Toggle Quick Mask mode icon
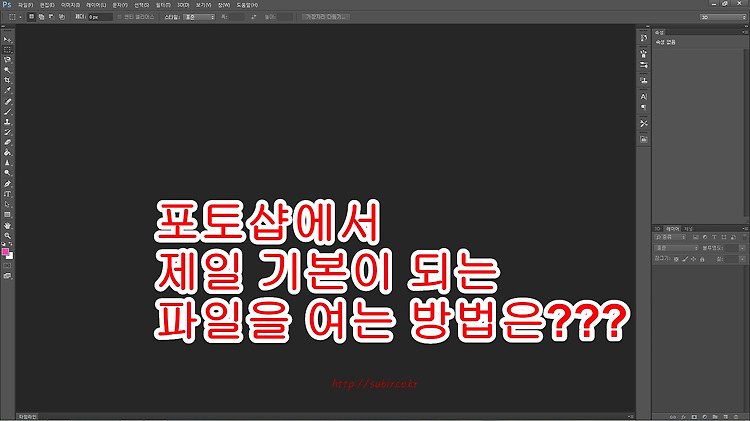Image resolution: width=750 pixels, height=421 pixels. click(7, 266)
